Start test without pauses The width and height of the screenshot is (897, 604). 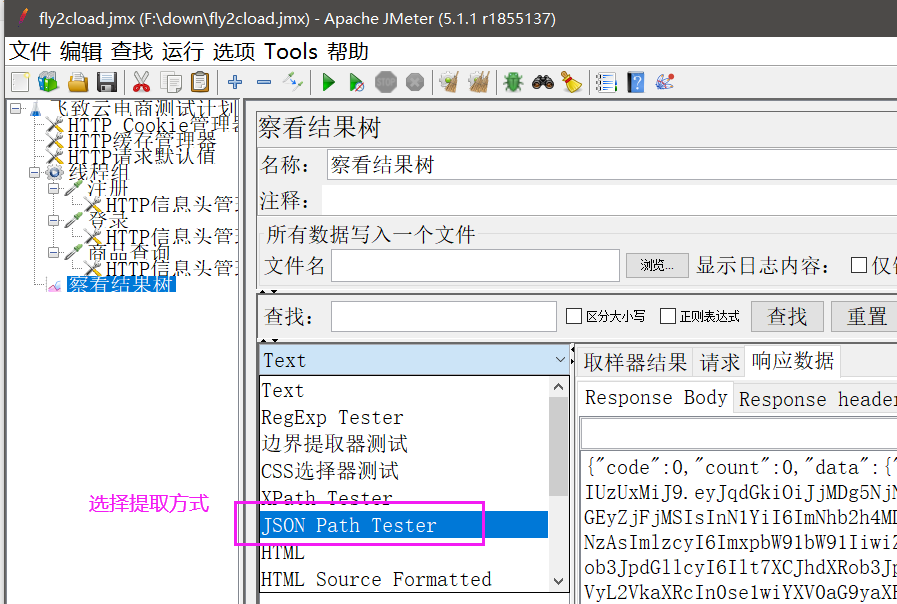(356, 82)
